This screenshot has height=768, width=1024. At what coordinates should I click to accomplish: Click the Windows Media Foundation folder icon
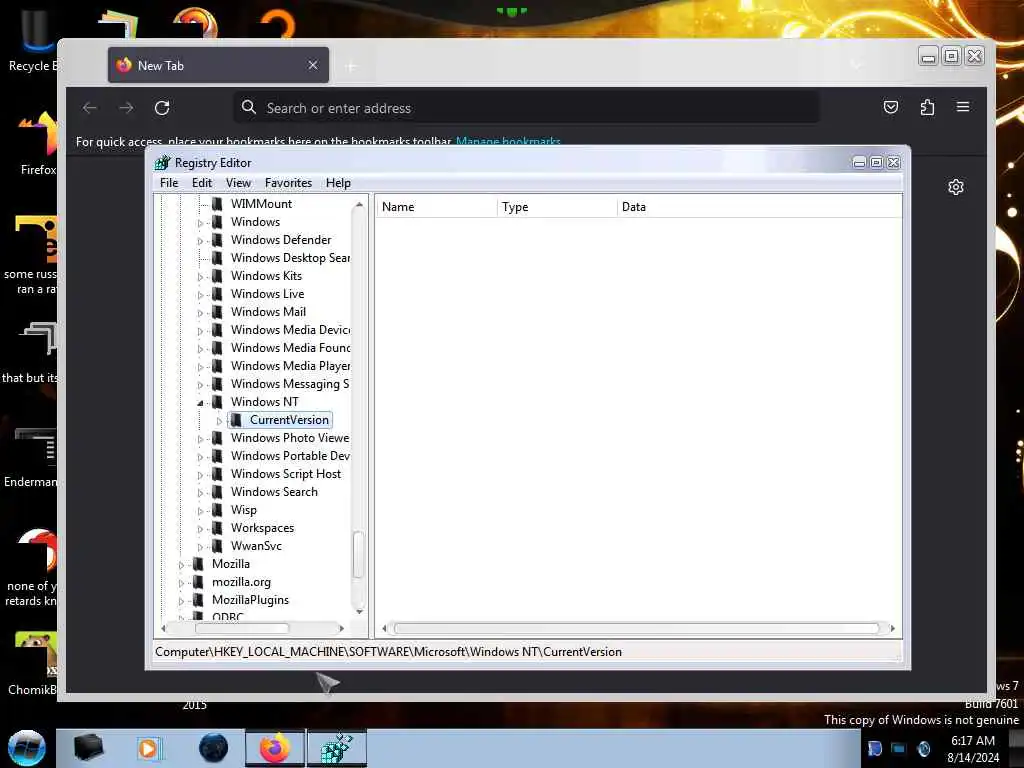pos(217,348)
